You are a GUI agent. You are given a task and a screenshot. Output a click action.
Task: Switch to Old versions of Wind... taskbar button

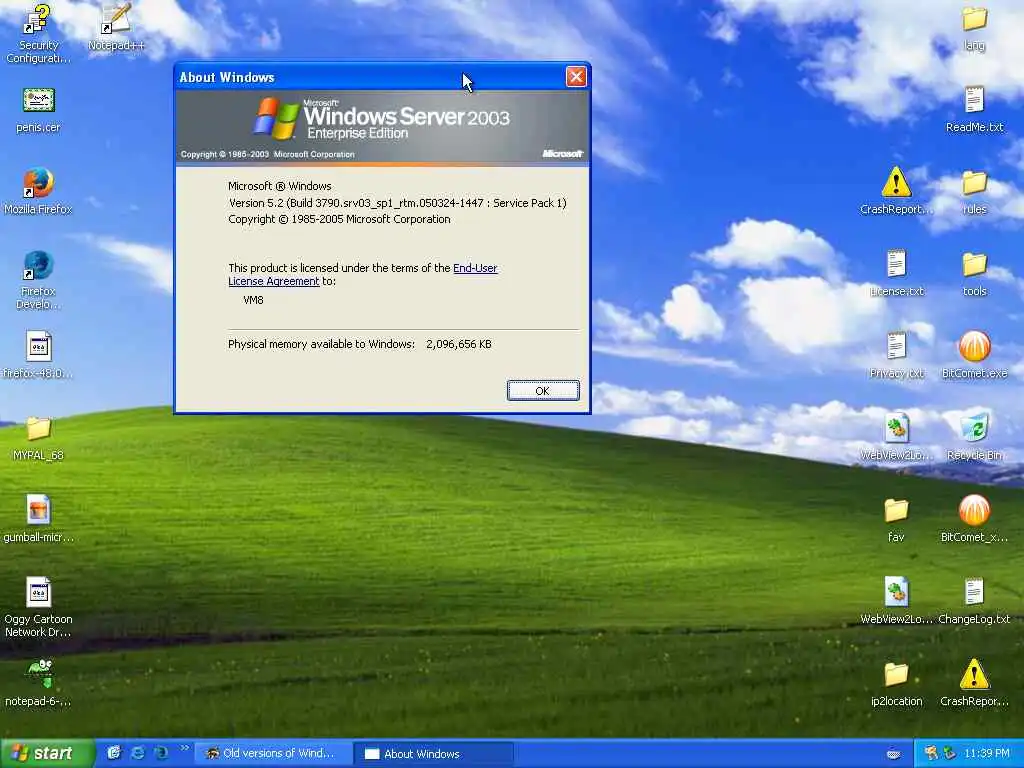(x=272, y=754)
